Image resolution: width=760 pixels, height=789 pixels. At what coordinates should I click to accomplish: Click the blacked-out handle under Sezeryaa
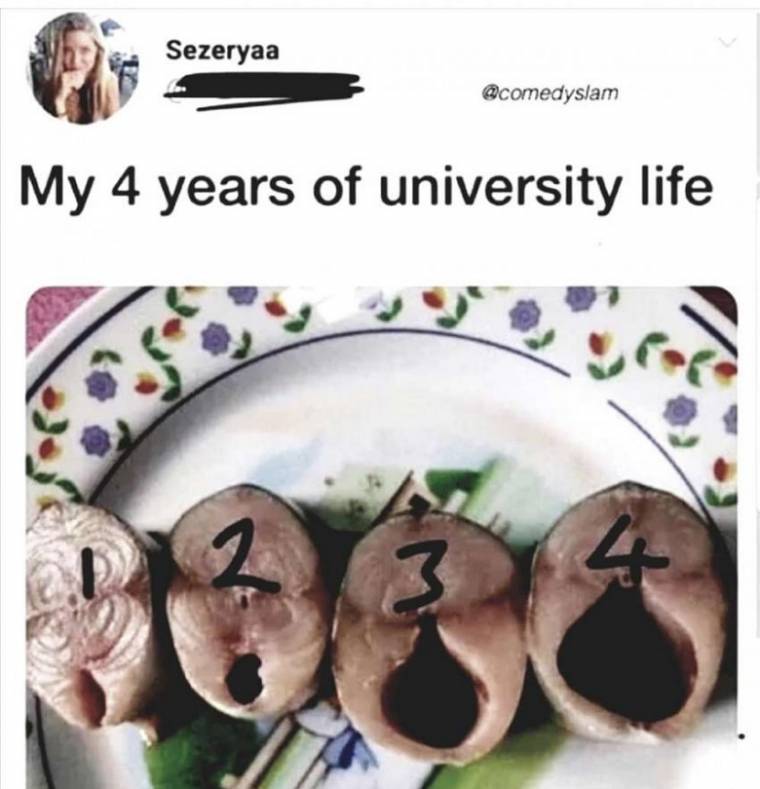(264, 91)
